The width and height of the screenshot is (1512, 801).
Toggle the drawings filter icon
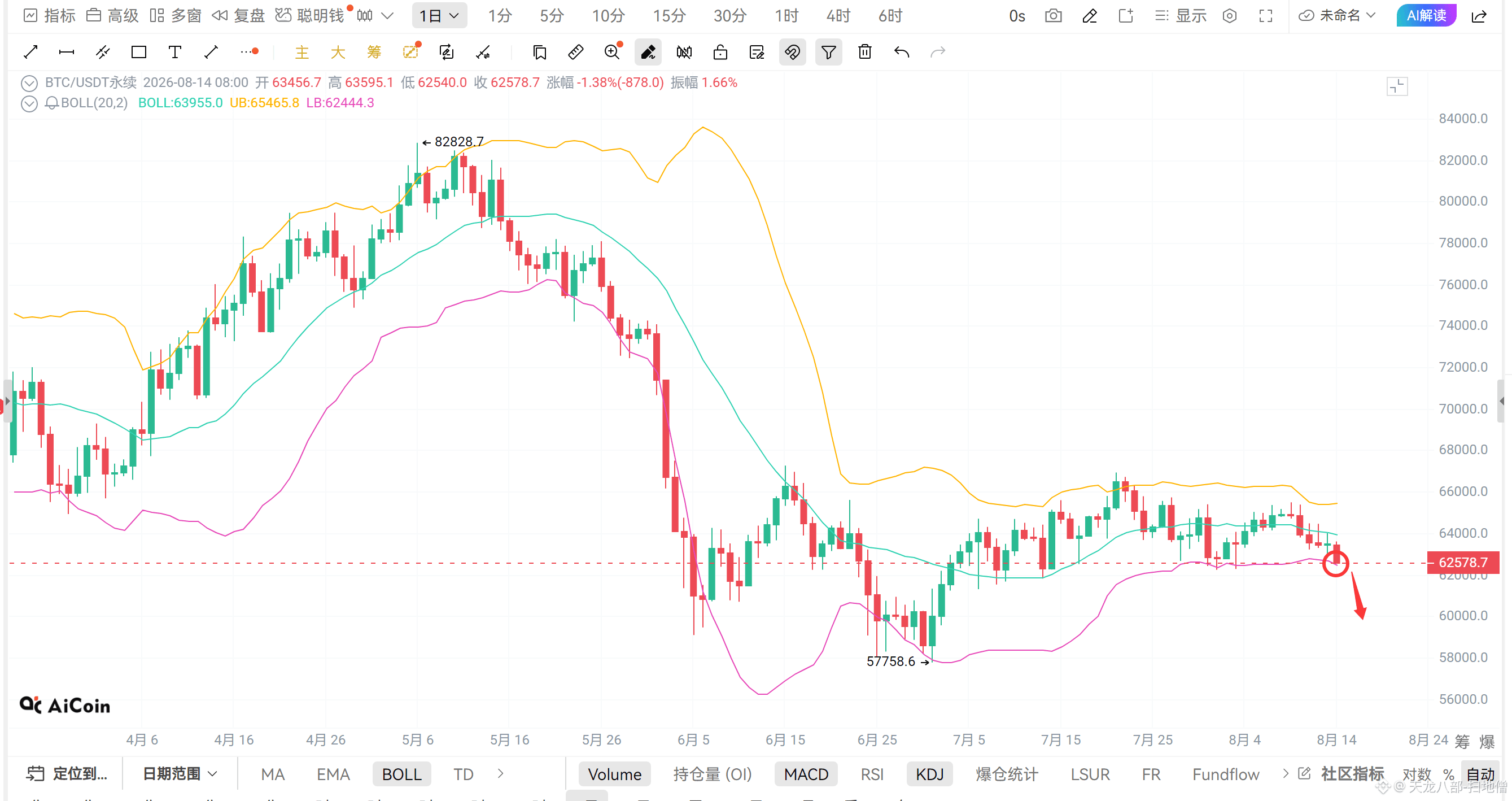[828, 53]
